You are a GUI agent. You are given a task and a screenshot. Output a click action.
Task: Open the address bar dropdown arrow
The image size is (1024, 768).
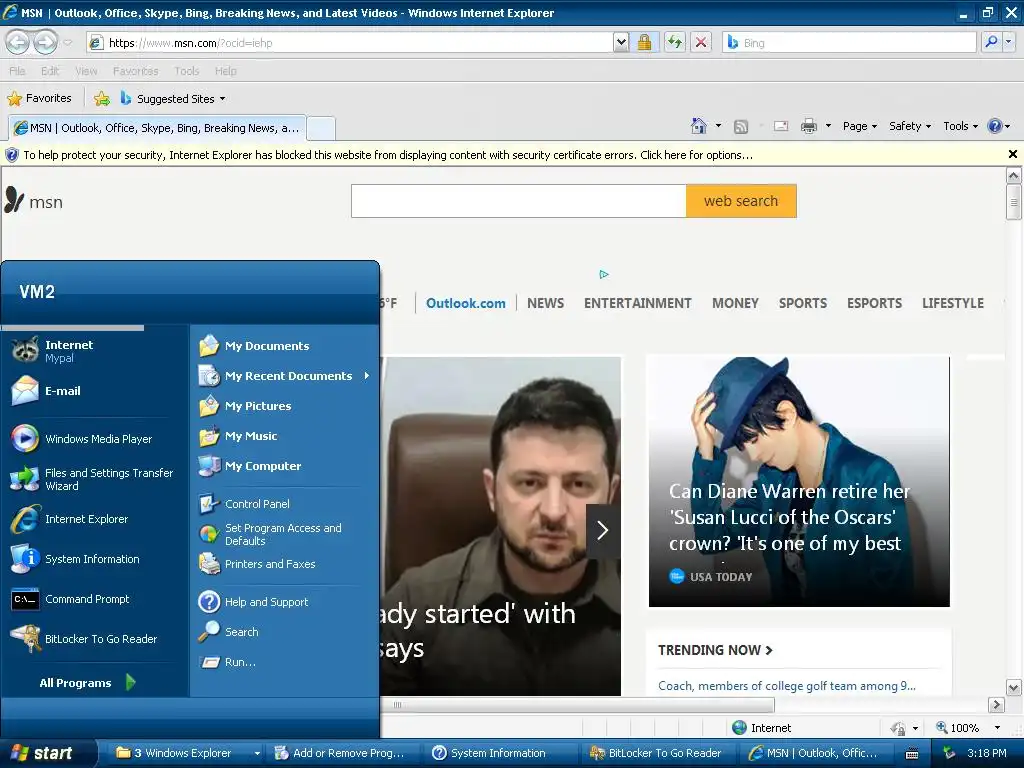(x=621, y=42)
